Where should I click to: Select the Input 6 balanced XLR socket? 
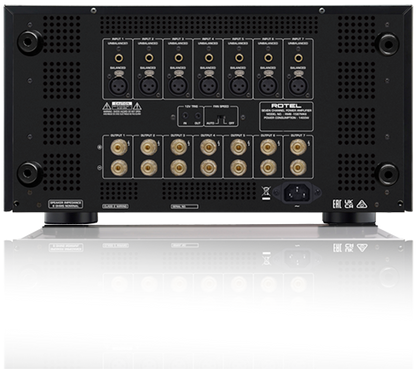(x=269, y=85)
